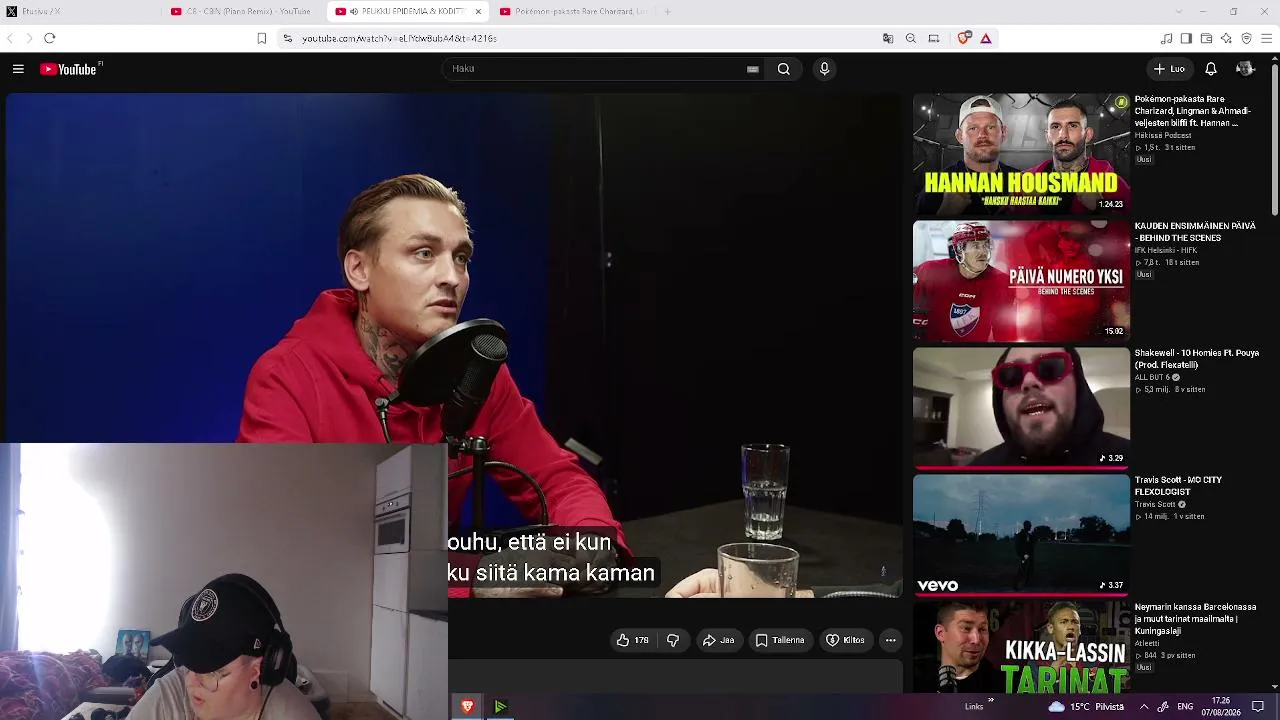Expand the Links toolbar chevron in taskbar

(x=991, y=700)
